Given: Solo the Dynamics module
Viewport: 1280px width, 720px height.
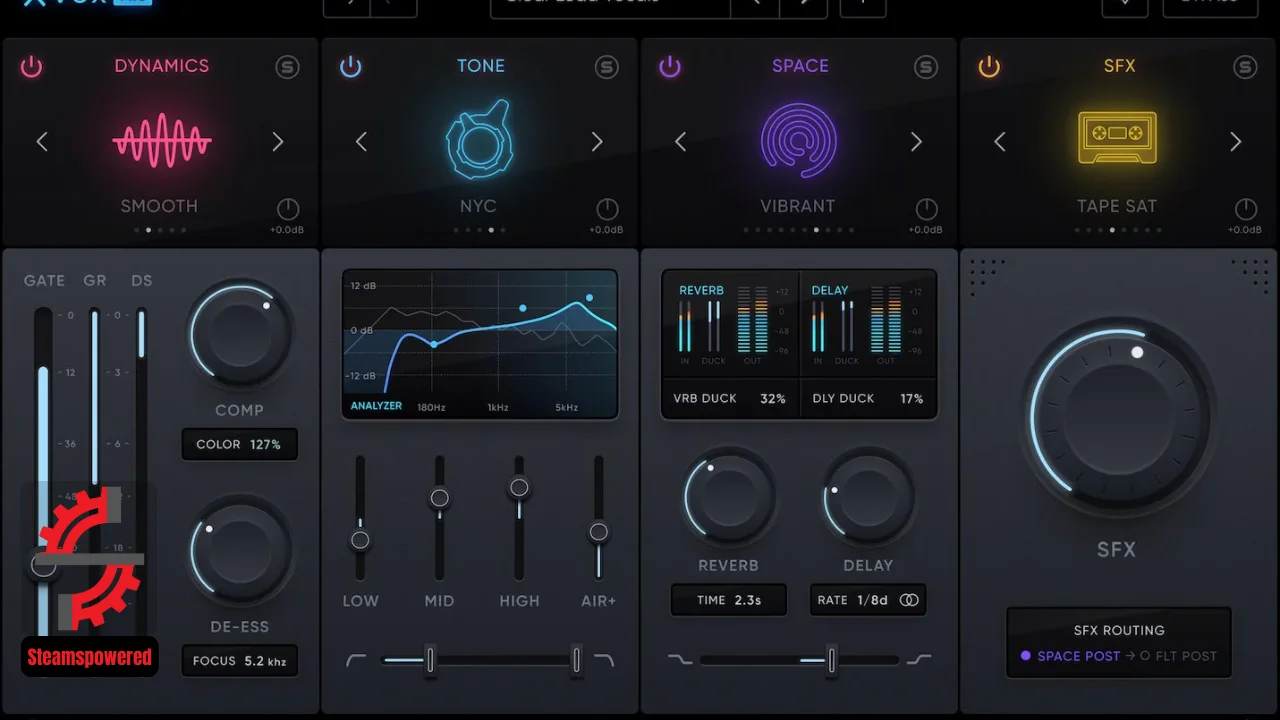Looking at the screenshot, I should (x=288, y=67).
